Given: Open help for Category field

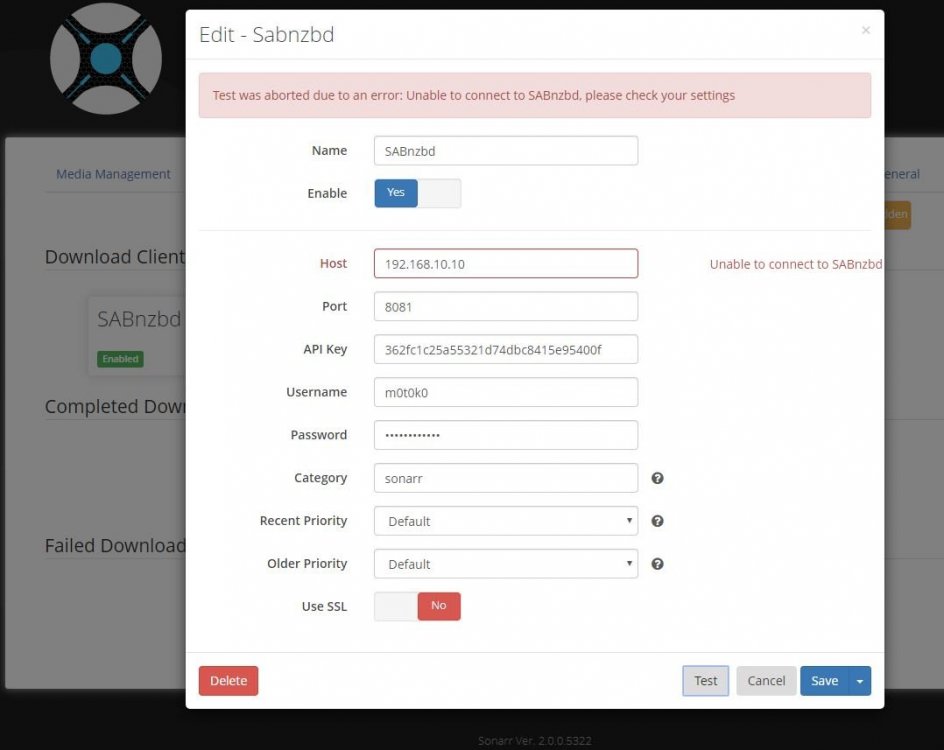Looking at the screenshot, I should tap(657, 478).
